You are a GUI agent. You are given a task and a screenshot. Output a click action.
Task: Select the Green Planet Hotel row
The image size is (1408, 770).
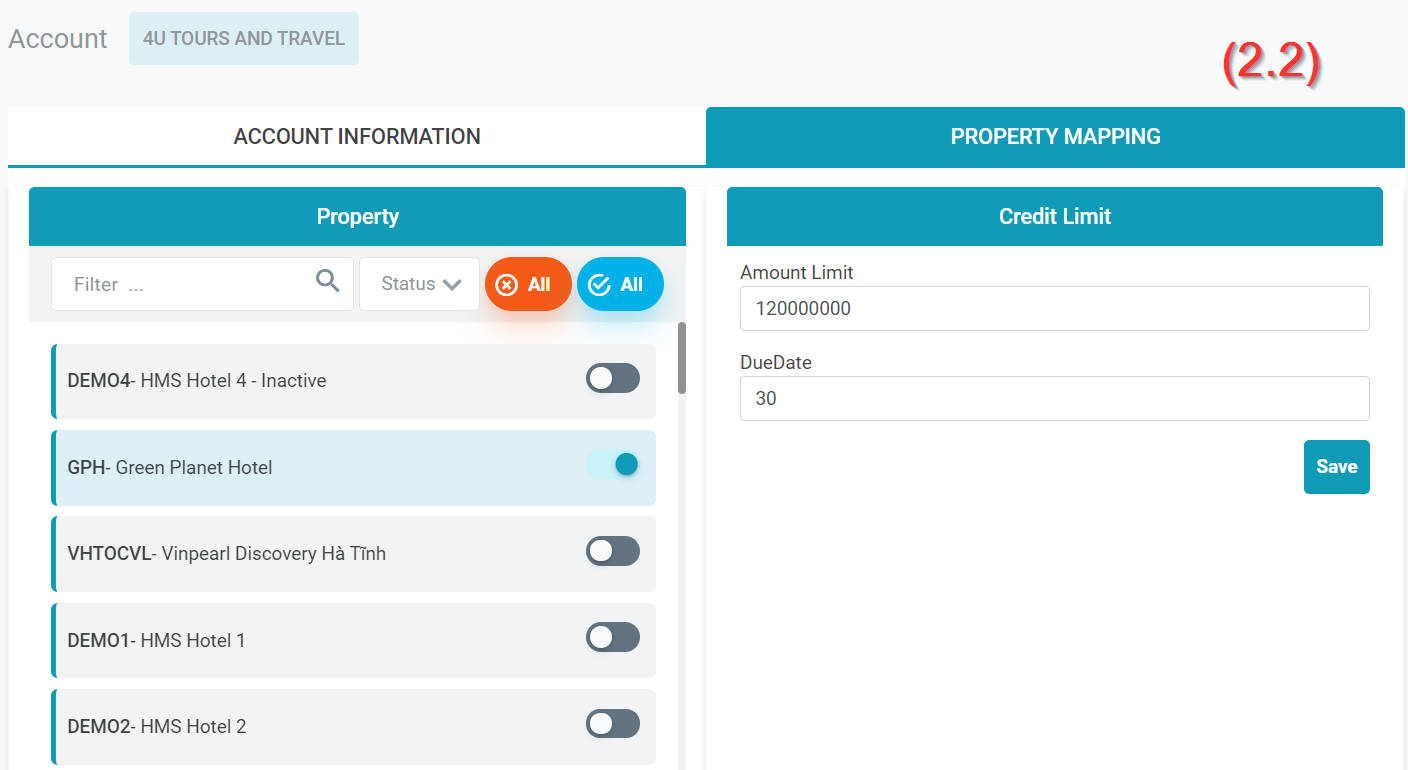coord(300,468)
